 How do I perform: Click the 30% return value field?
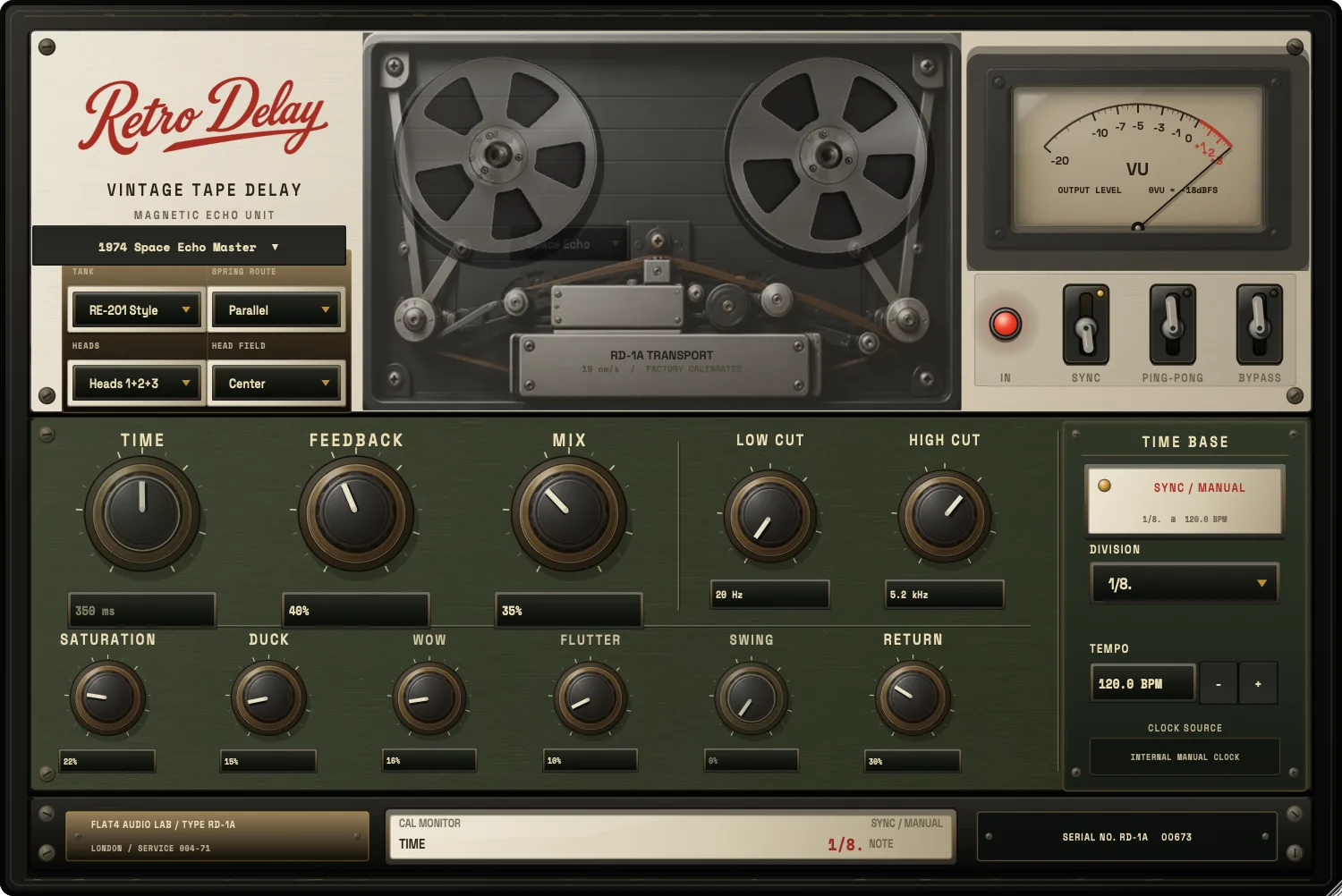(913, 761)
